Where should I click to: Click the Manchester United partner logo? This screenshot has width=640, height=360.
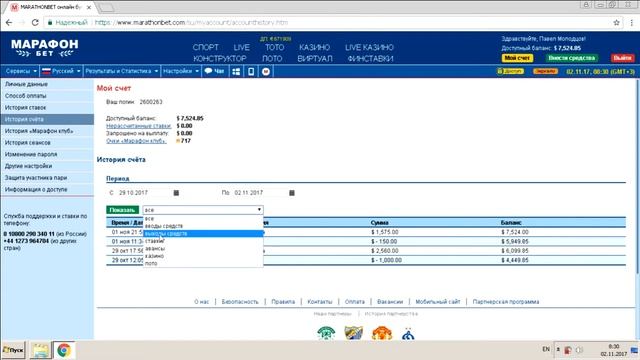point(382,333)
